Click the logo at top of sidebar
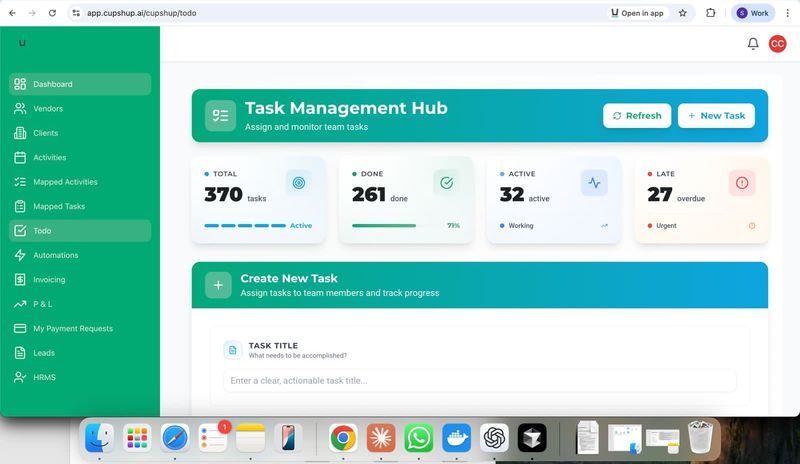Screen dimensions: 800x464 tap(22, 43)
